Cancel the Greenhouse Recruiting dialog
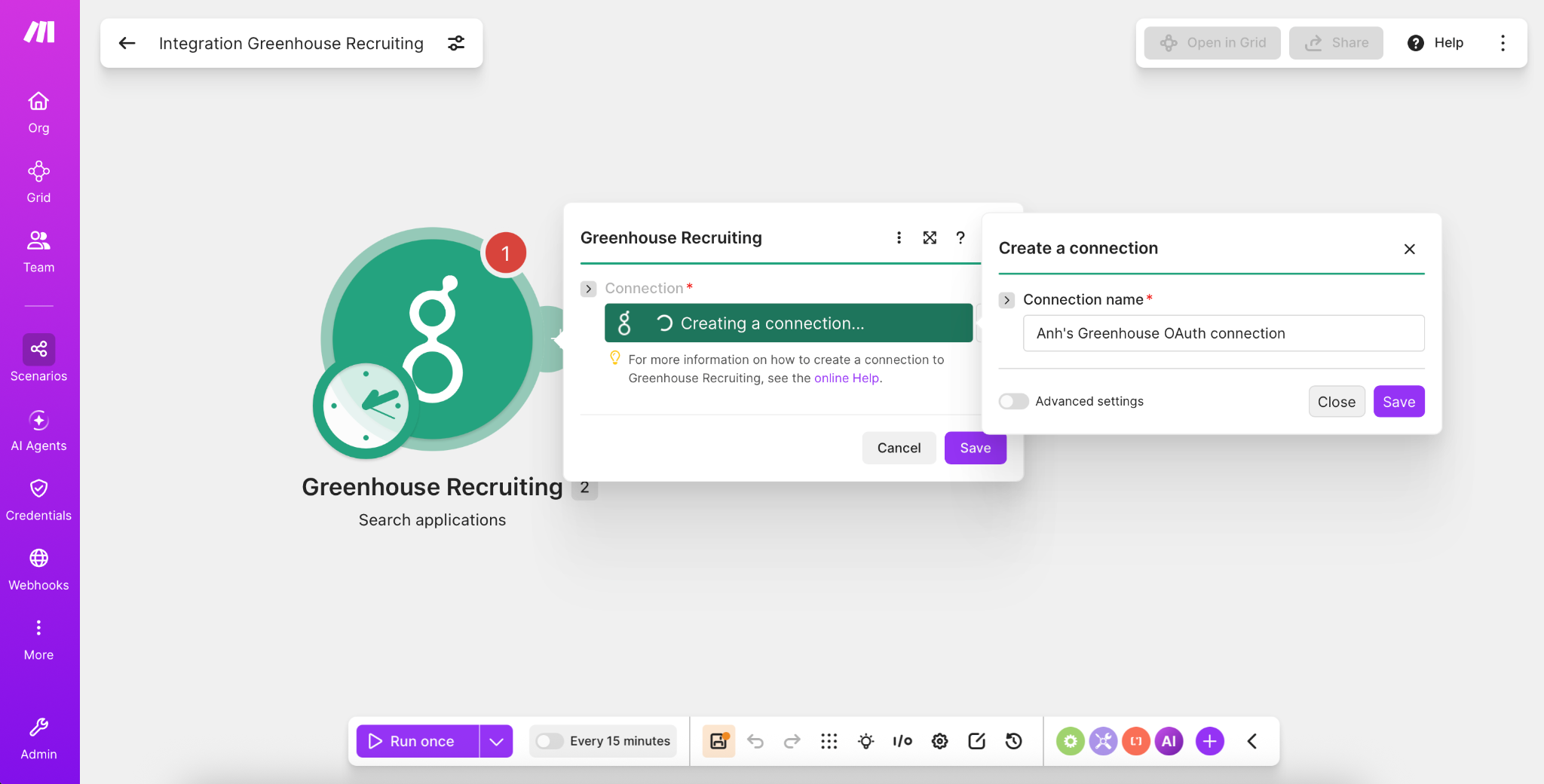 pos(899,448)
